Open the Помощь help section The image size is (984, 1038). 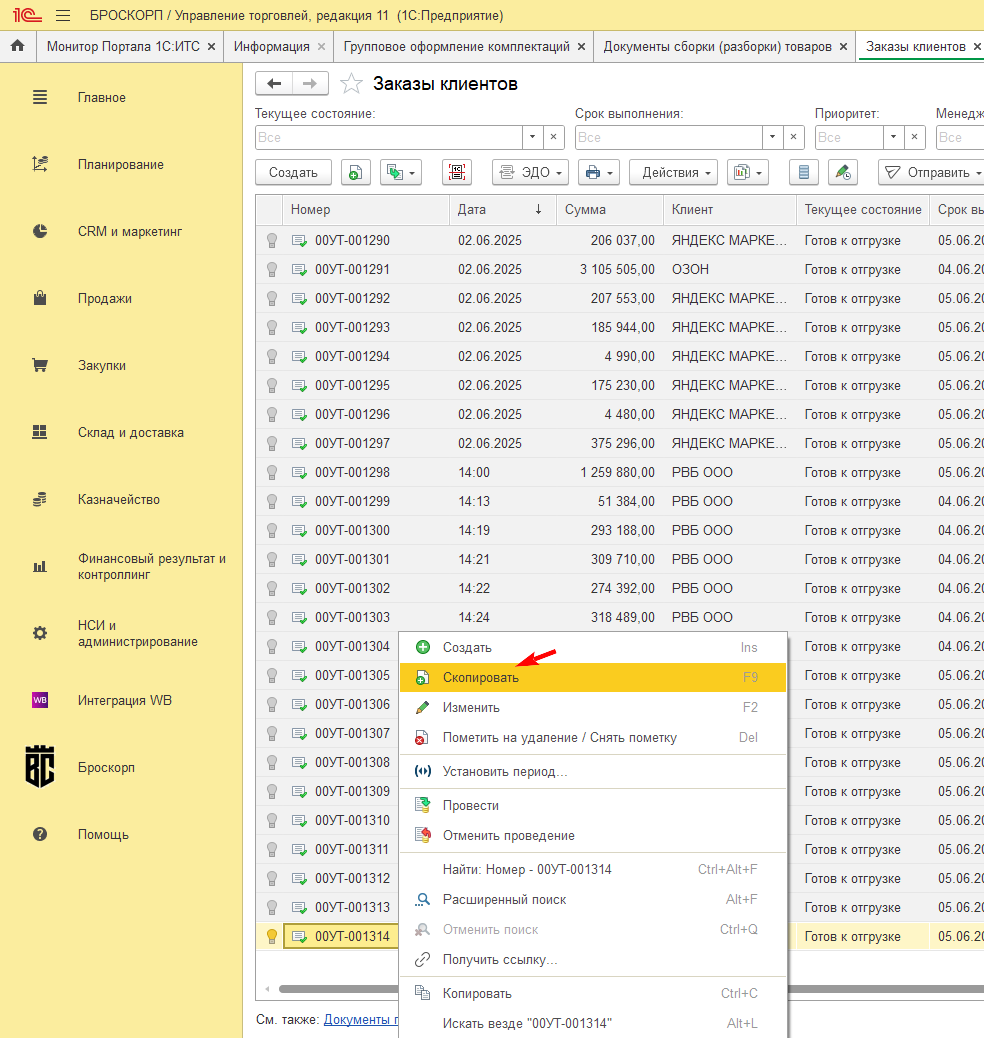point(103,834)
